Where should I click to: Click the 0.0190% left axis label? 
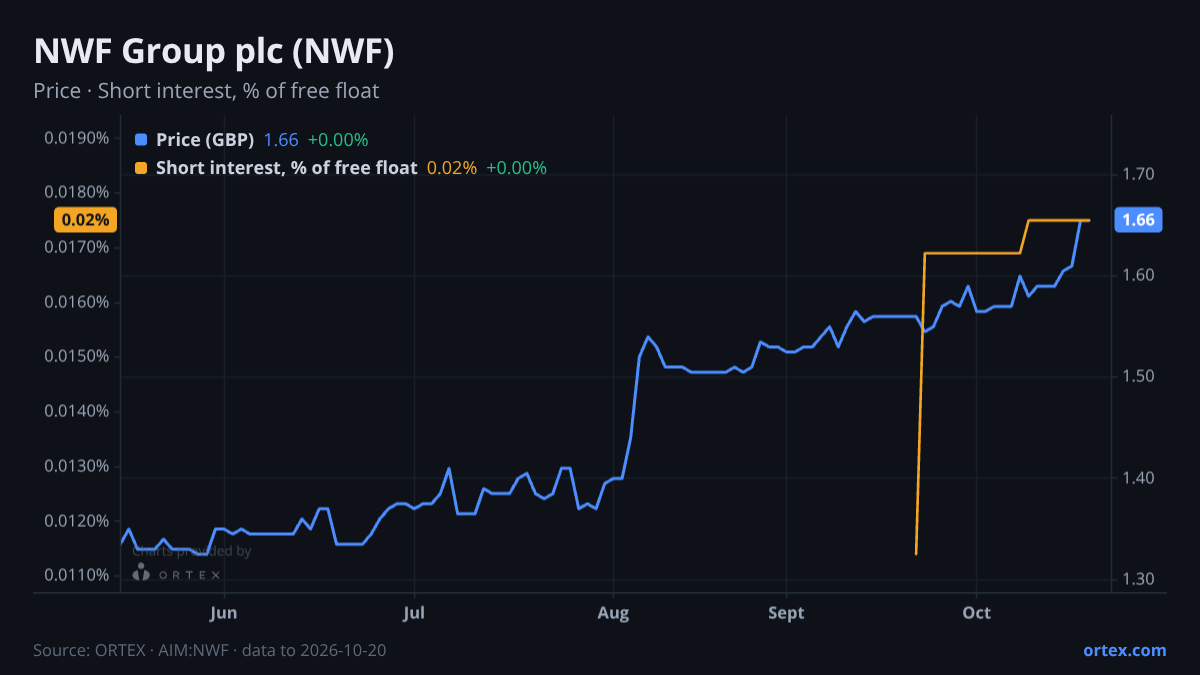tap(76, 138)
